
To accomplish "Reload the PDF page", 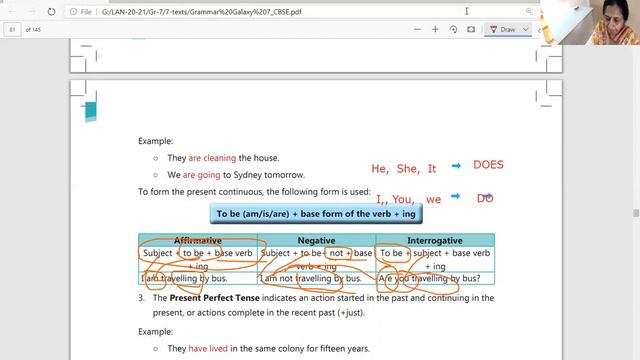I will 51,12.
